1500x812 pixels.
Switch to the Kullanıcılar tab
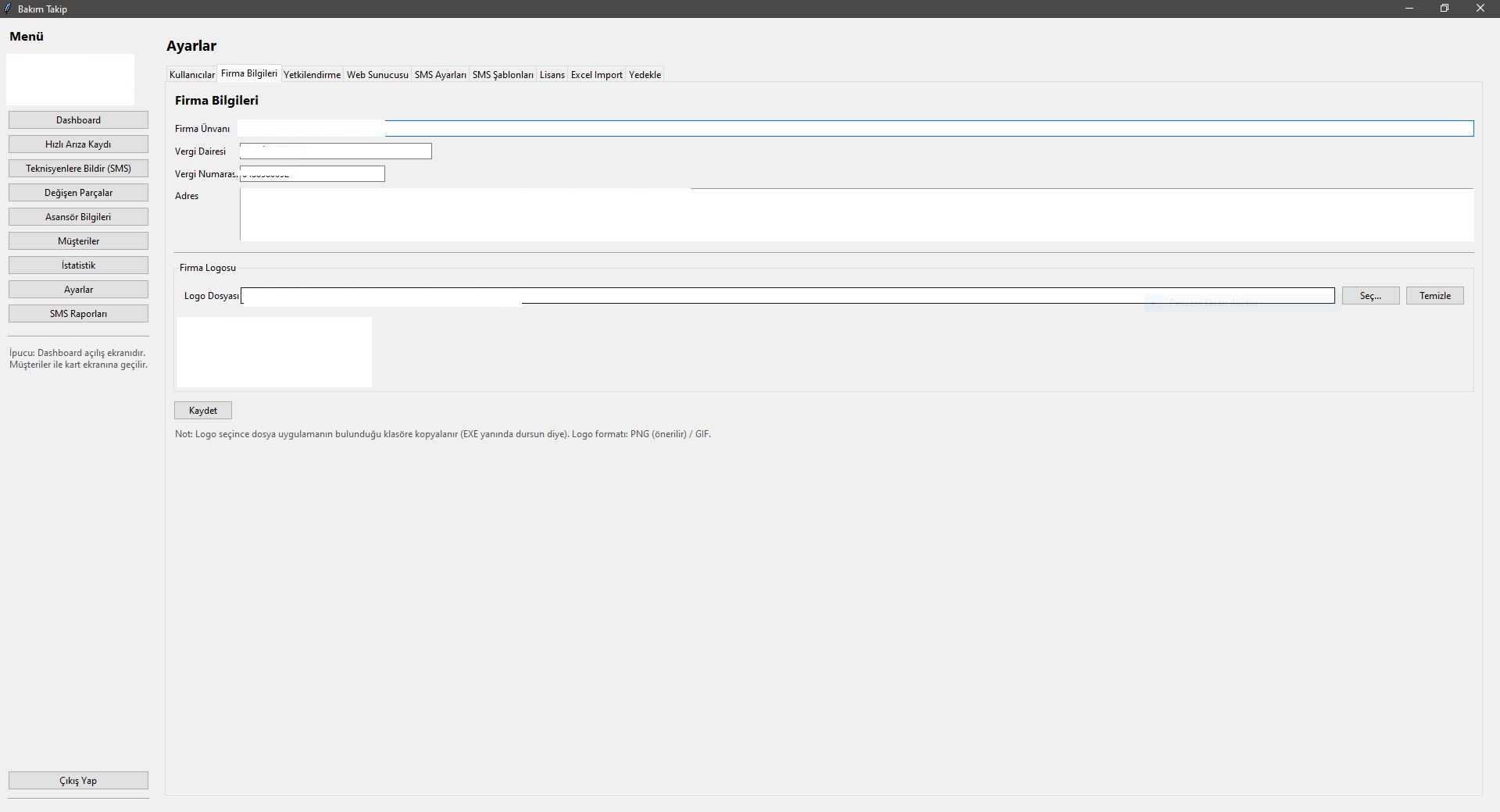tap(191, 75)
